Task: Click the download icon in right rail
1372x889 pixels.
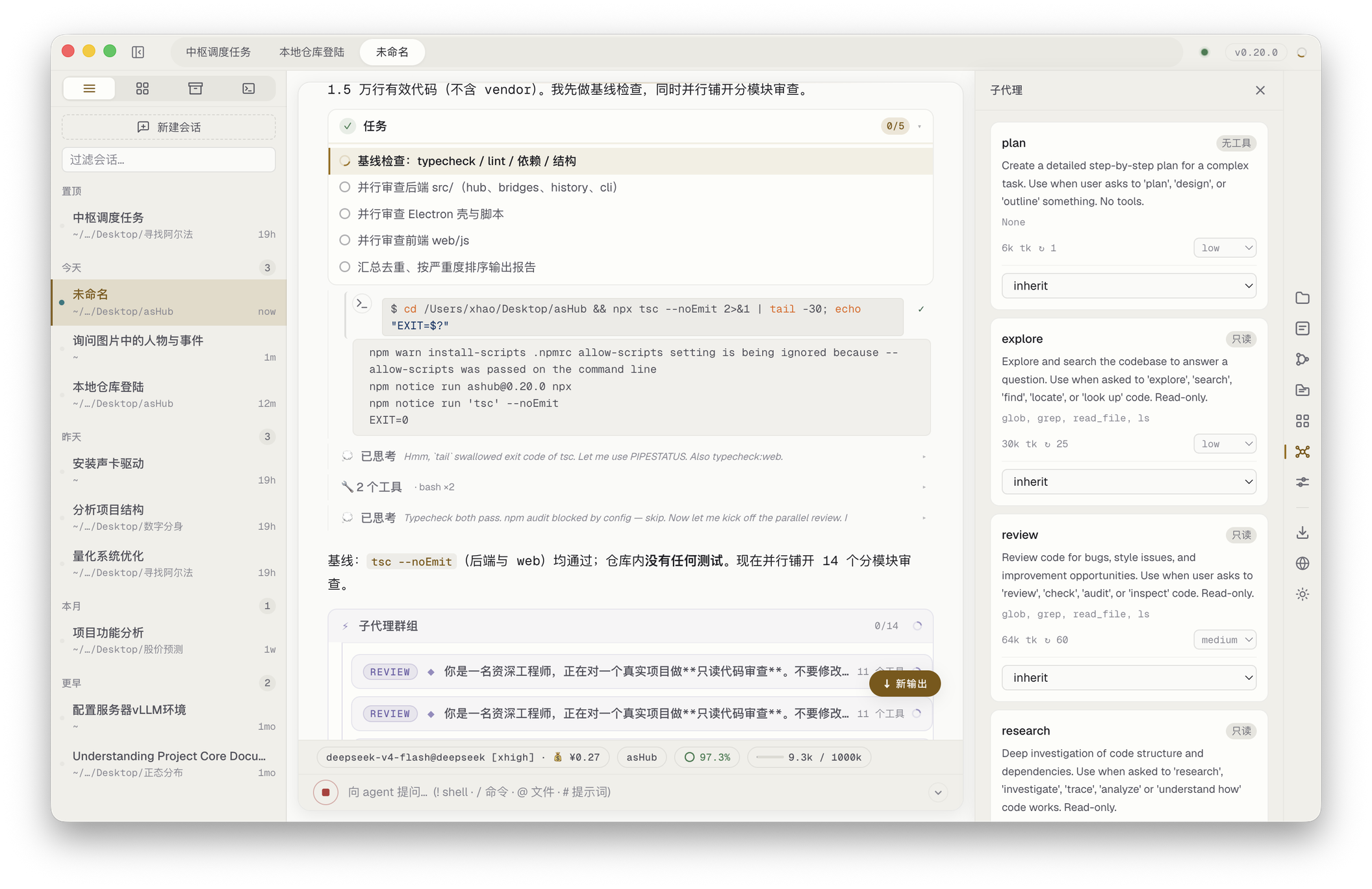Action: click(1302, 532)
